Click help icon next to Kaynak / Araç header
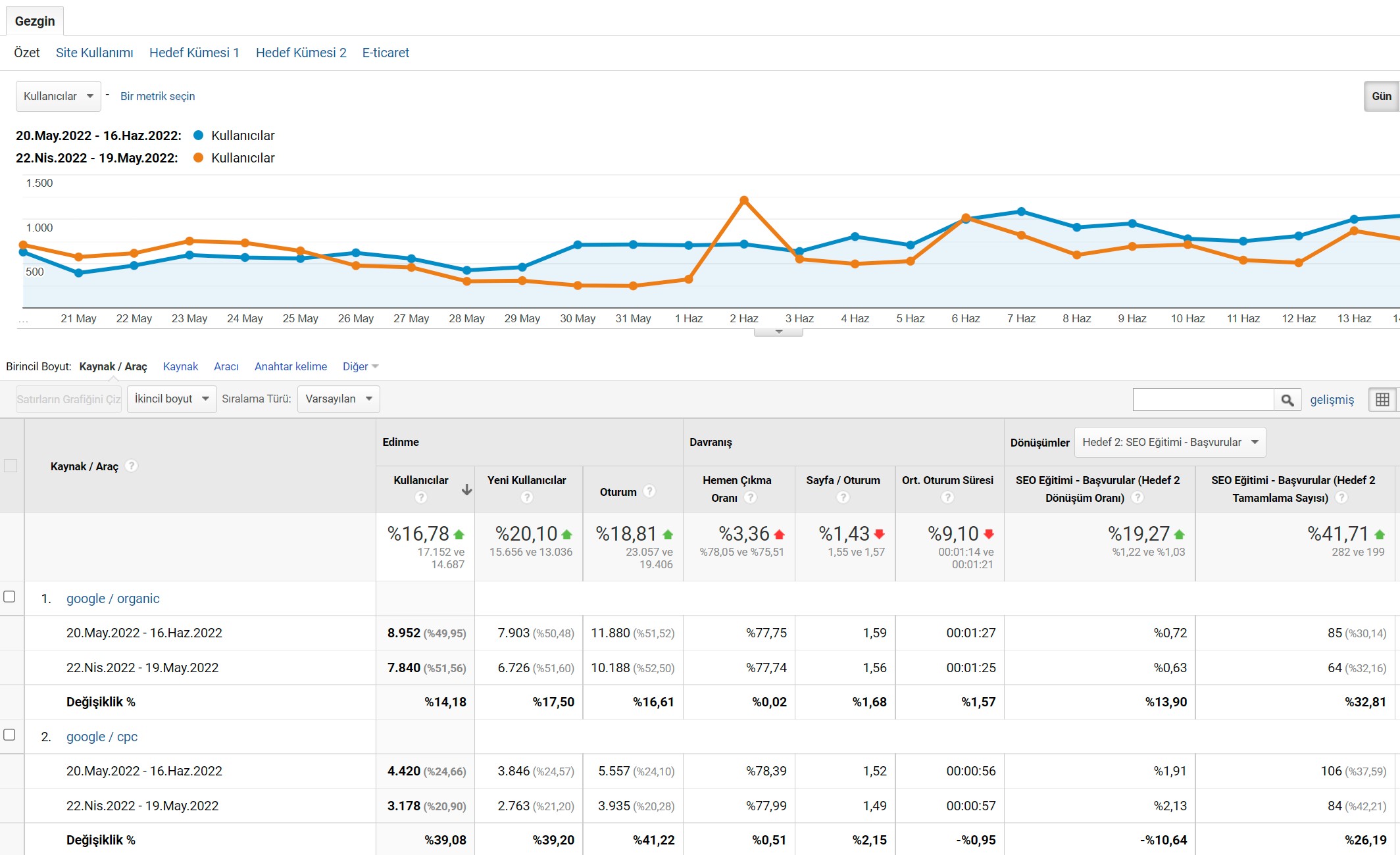Viewport: 1400px width, 855px height. 132,466
